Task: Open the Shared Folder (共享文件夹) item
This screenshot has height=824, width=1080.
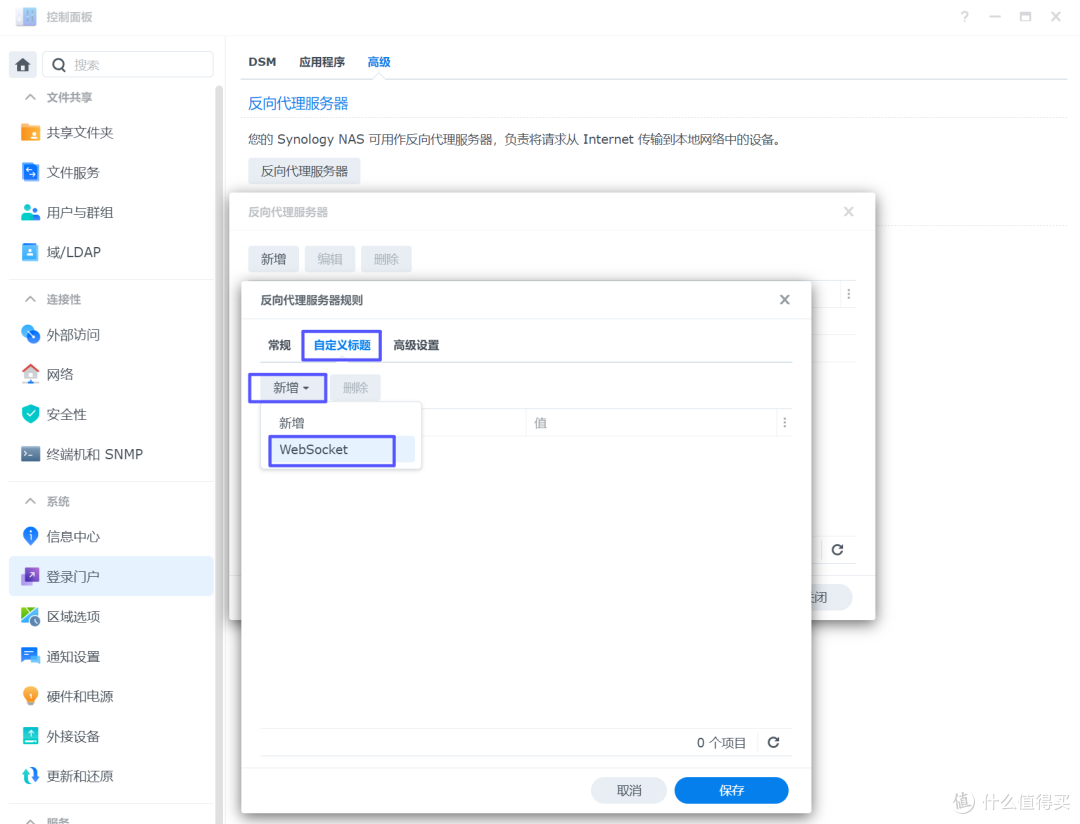Action: (x=112, y=132)
